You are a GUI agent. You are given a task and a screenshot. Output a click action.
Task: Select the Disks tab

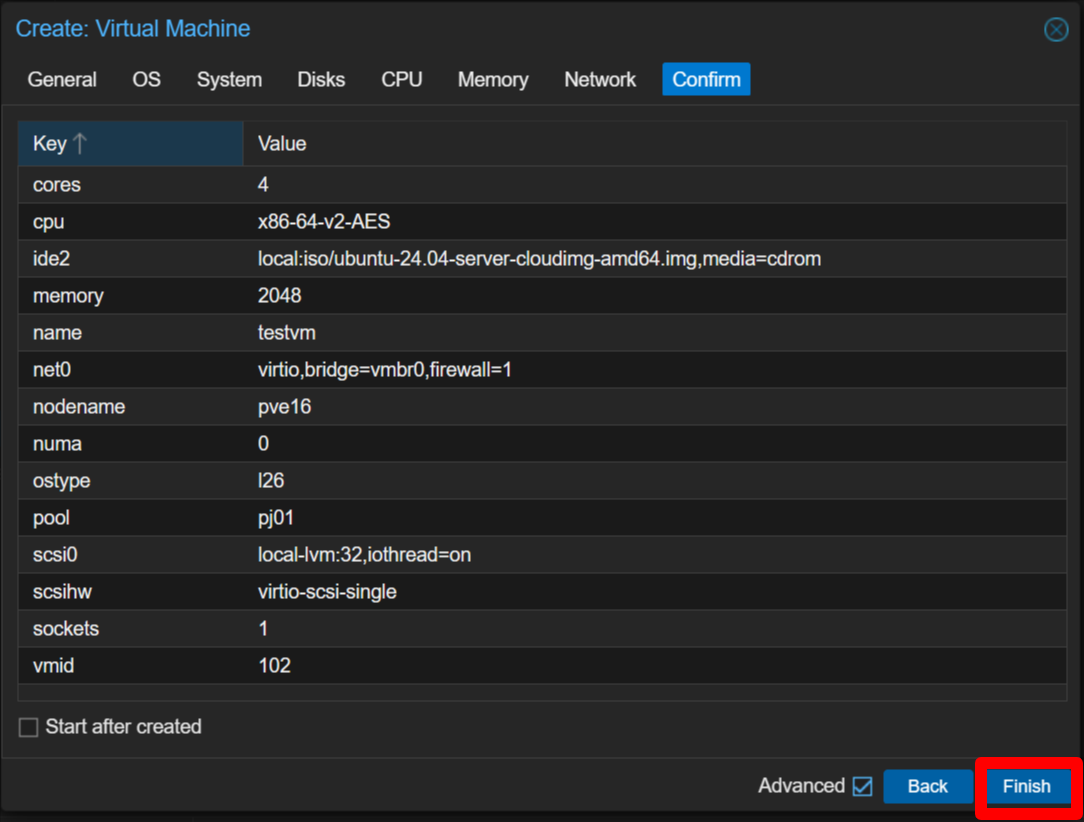click(x=321, y=80)
